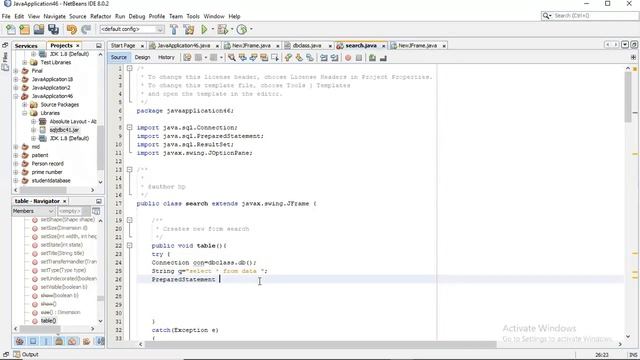This screenshot has height=360, width=640.
Task: Close the Start Page tab
Action: pos(142,46)
